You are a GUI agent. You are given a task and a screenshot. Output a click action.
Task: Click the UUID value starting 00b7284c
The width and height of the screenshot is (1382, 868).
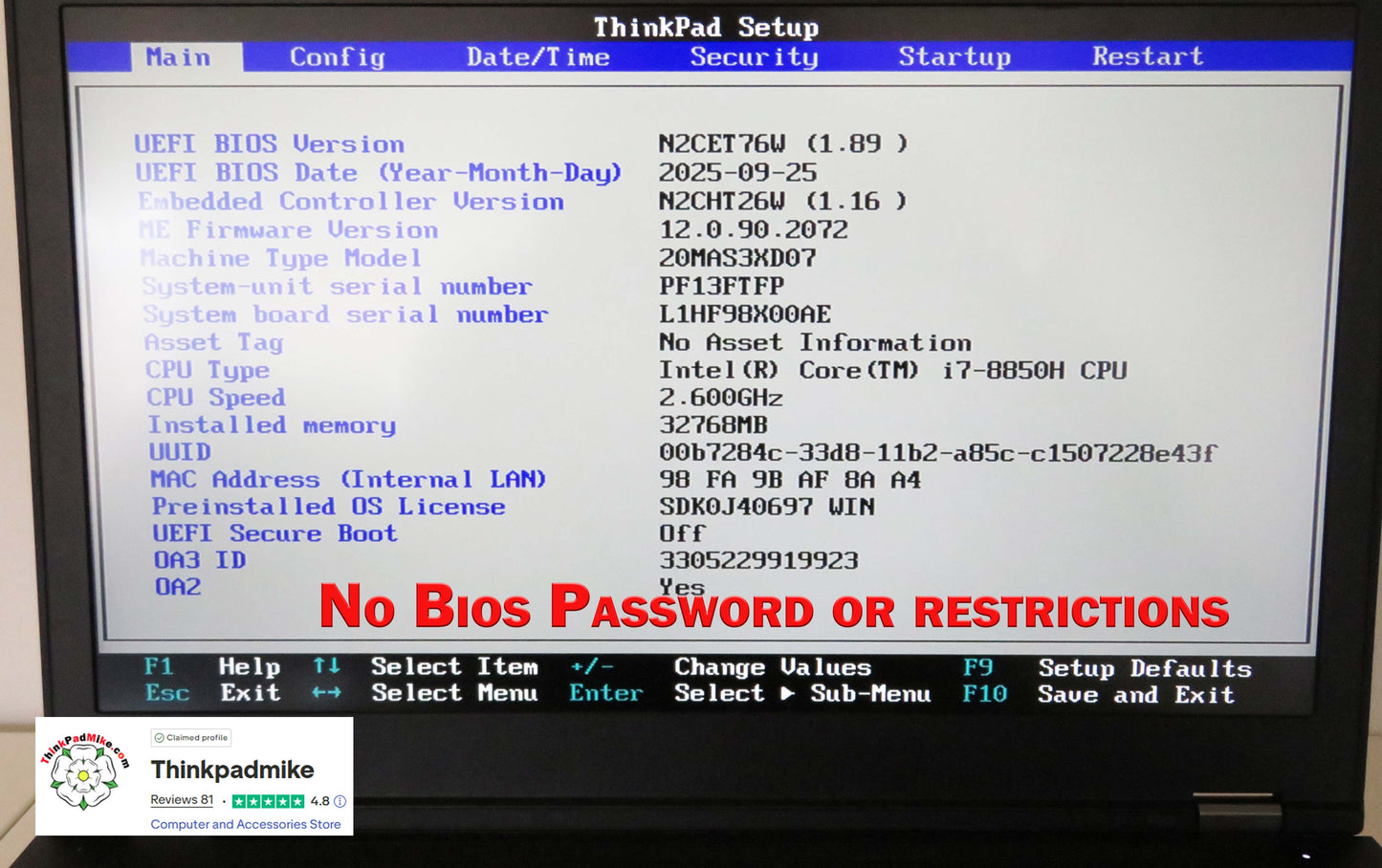[x=938, y=452]
